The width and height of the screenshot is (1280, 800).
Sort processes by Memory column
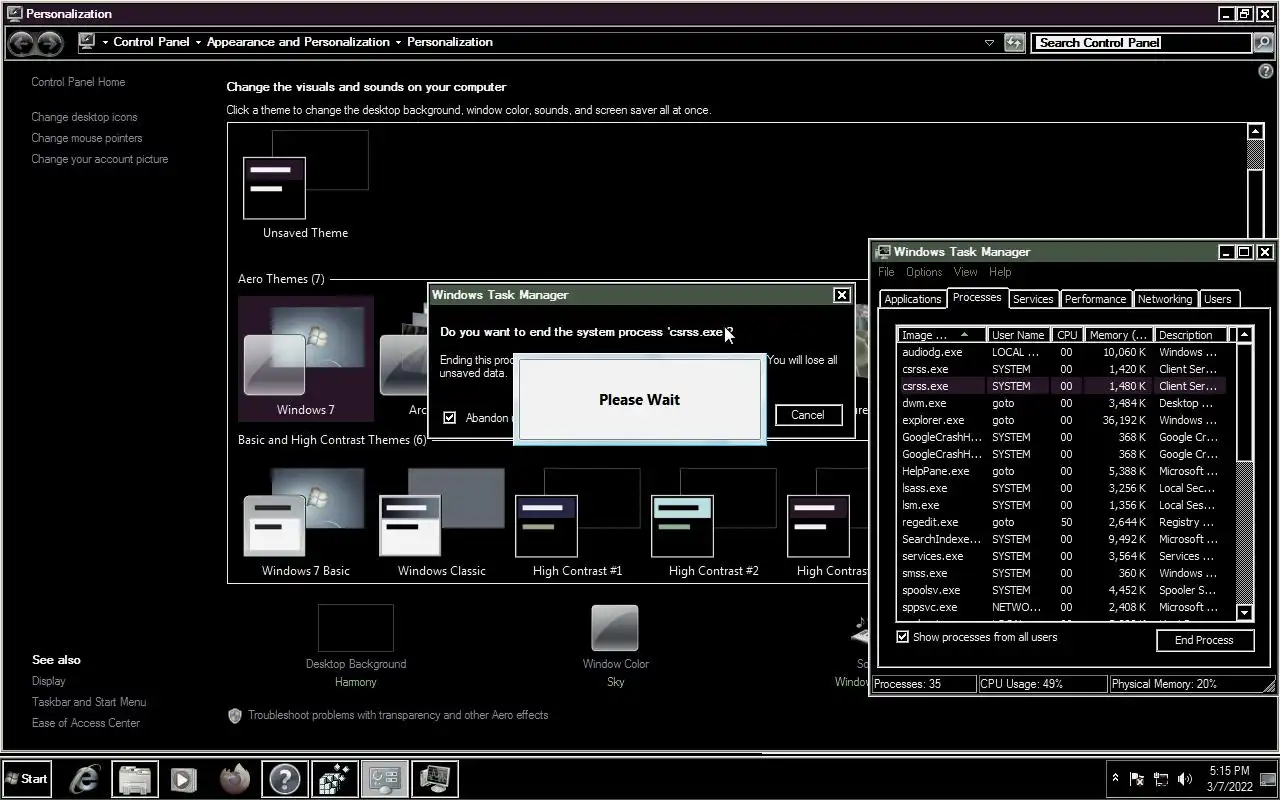[x=1119, y=335]
